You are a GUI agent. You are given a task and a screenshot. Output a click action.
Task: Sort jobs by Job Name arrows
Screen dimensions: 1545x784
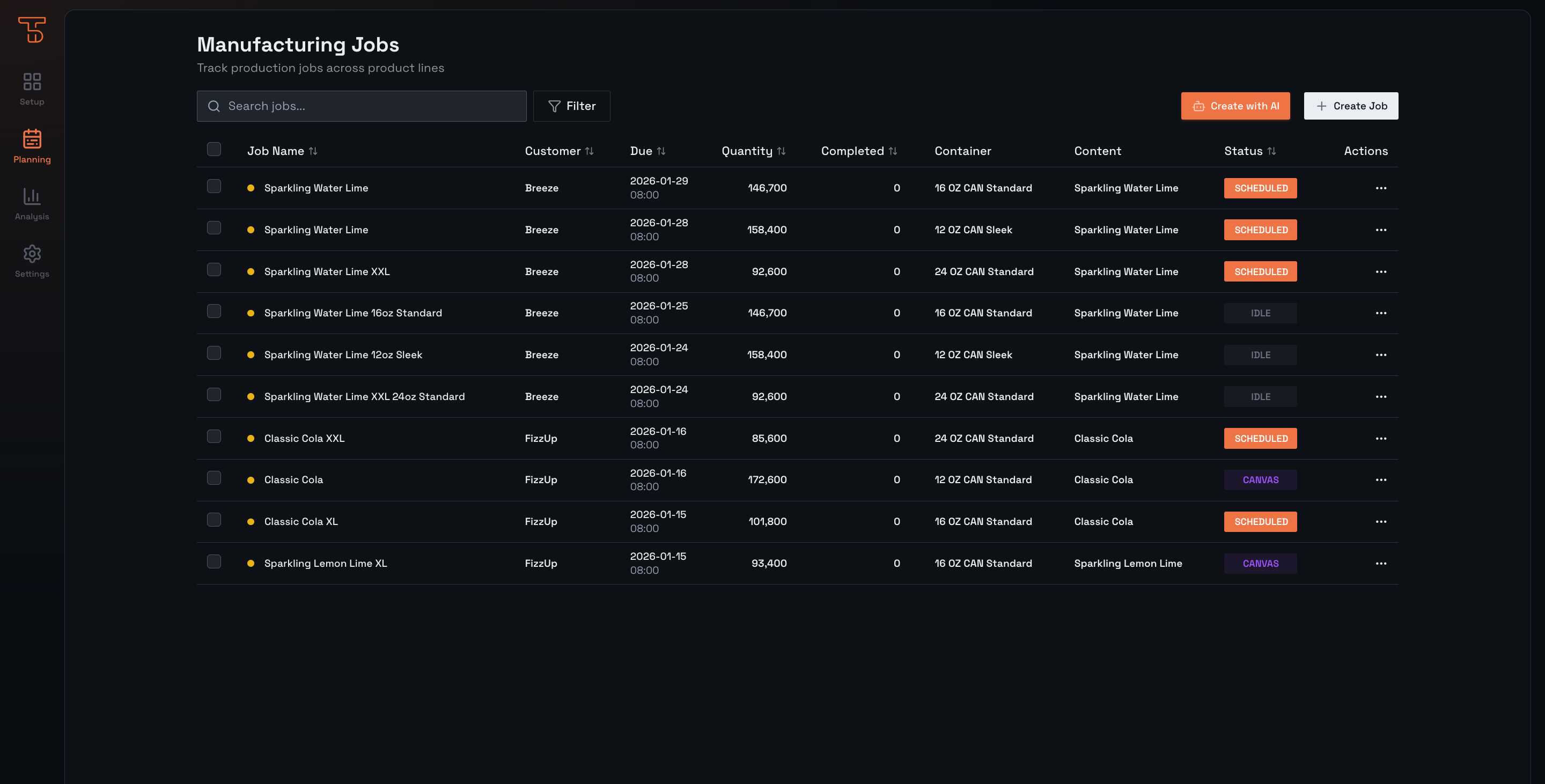(313, 151)
